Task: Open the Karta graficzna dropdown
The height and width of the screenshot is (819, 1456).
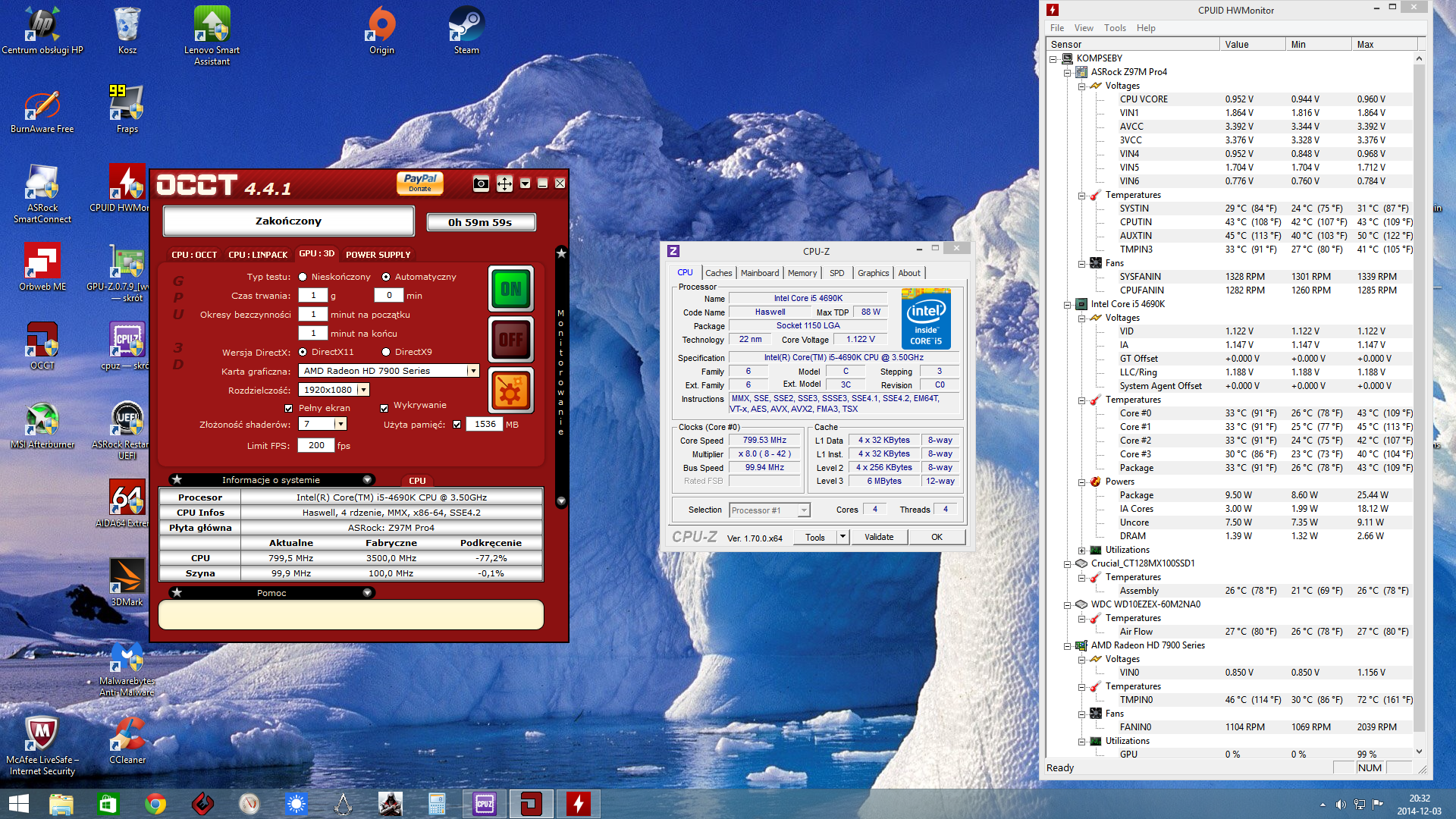Action: [473, 371]
